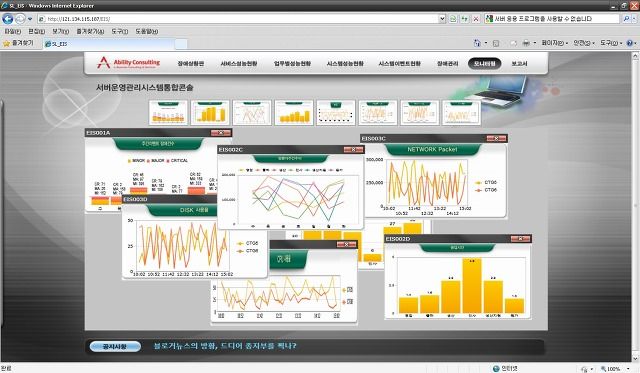
Task: Open the second thumbnail with yellow bar chart
Action: [210, 112]
